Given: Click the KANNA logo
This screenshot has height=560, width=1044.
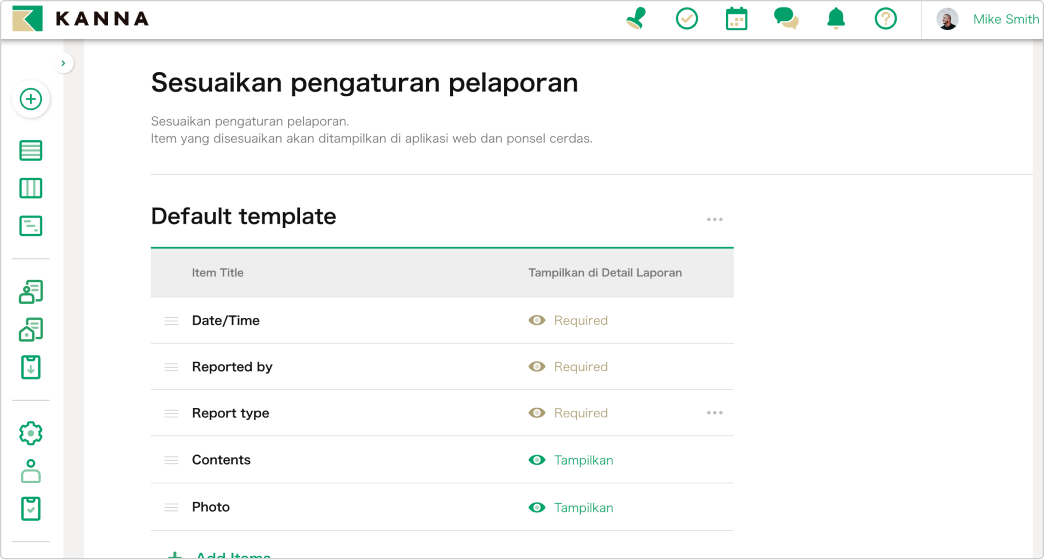Looking at the screenshot, I should tap(81, 19).
